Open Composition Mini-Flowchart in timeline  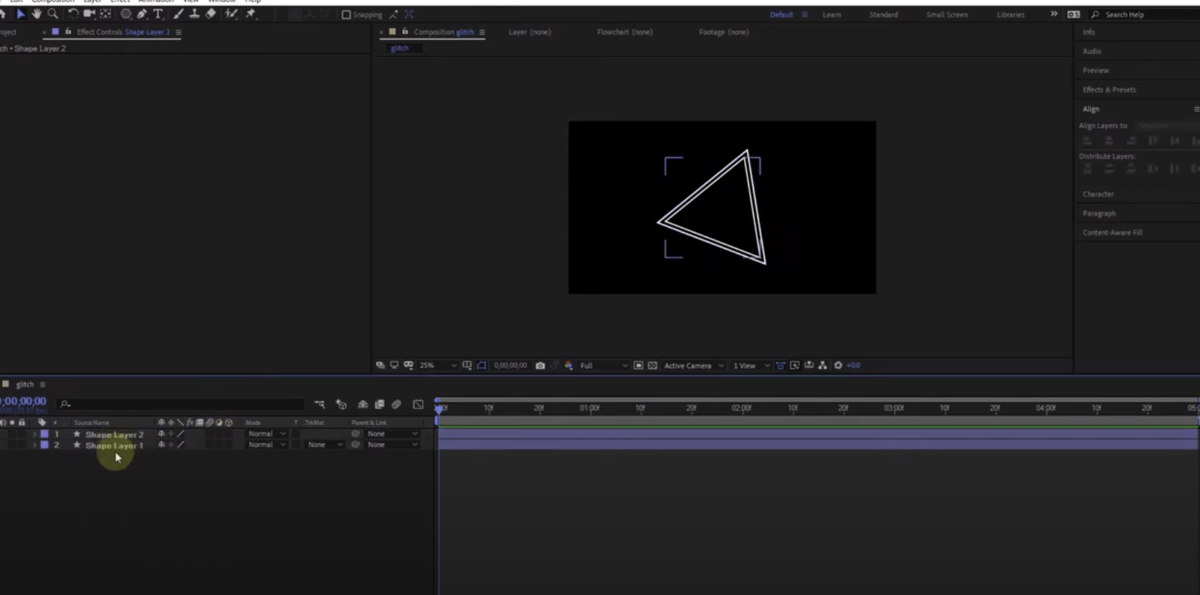[x=320, y=404]
